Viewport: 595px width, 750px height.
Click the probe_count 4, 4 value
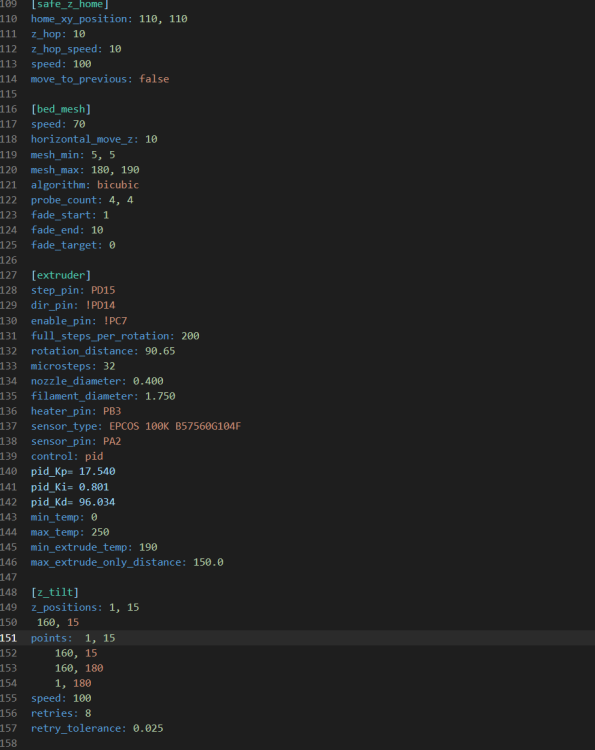[x=121, y=200]
